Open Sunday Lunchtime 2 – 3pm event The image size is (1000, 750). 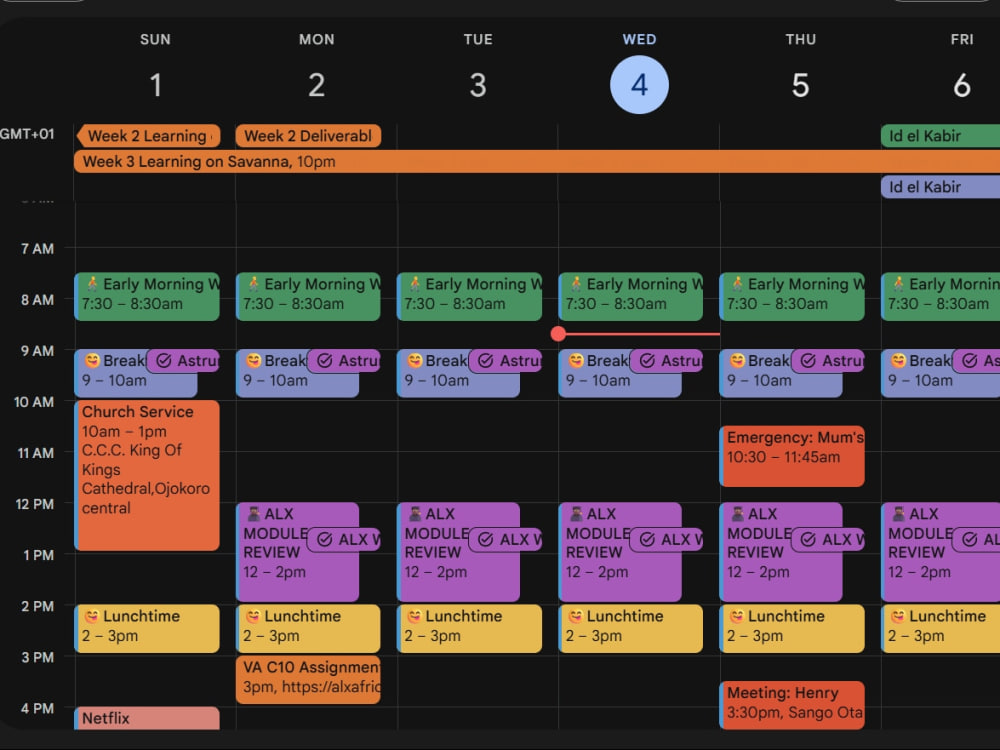click(x=147, y=628)
